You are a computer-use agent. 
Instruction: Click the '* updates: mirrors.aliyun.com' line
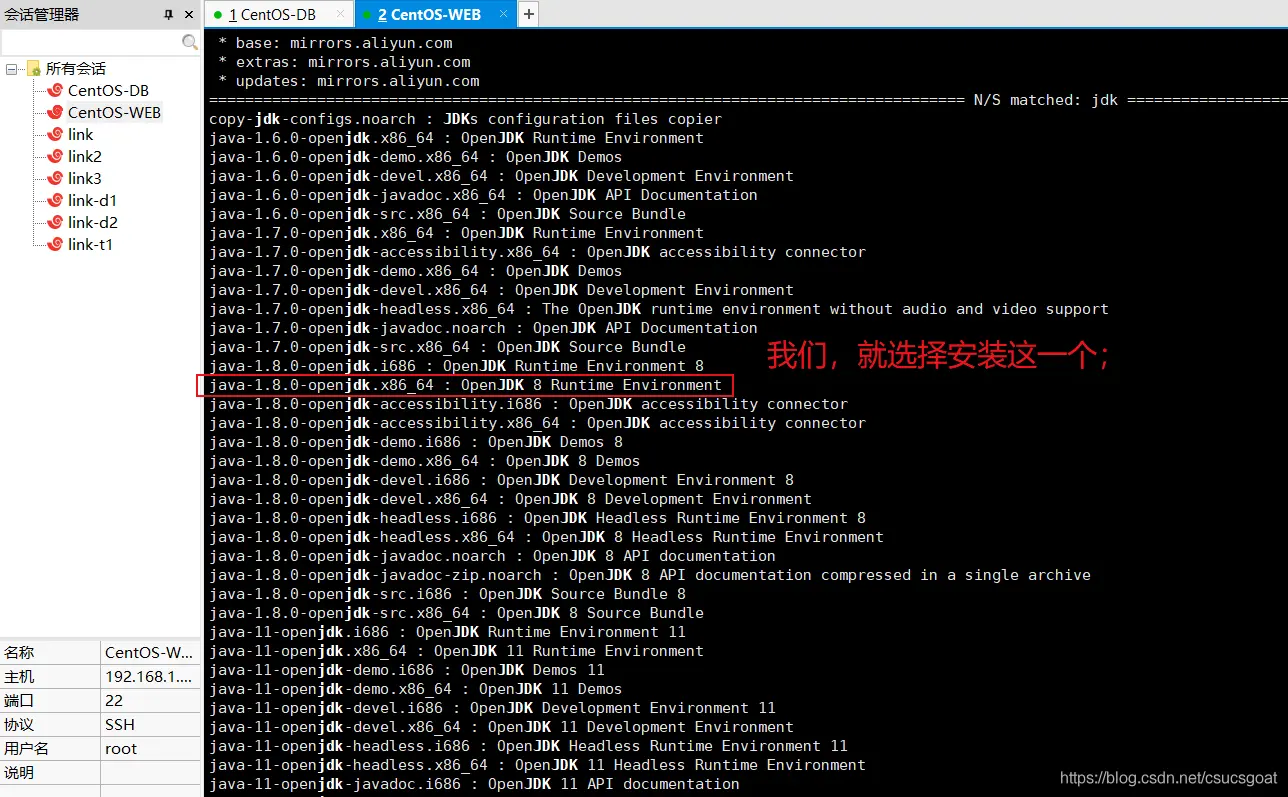349,81
